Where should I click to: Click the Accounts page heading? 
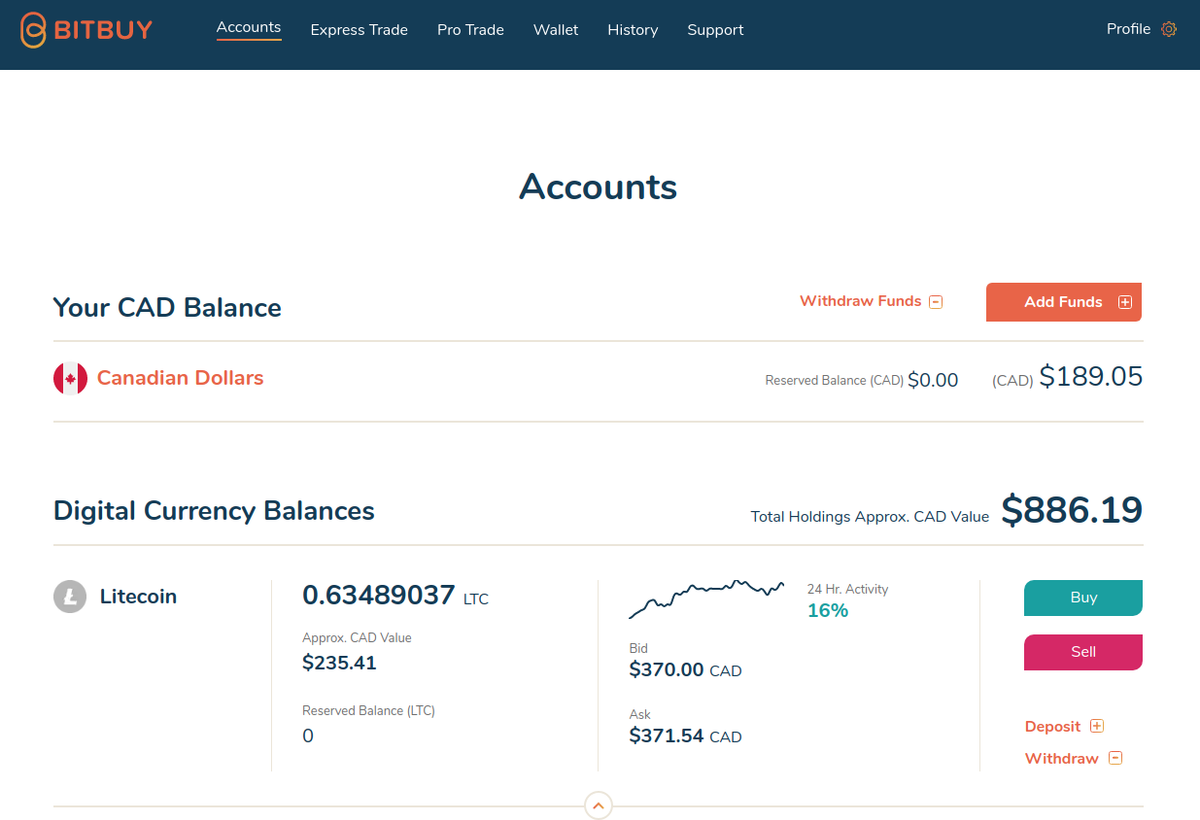[x=598, y=187]
